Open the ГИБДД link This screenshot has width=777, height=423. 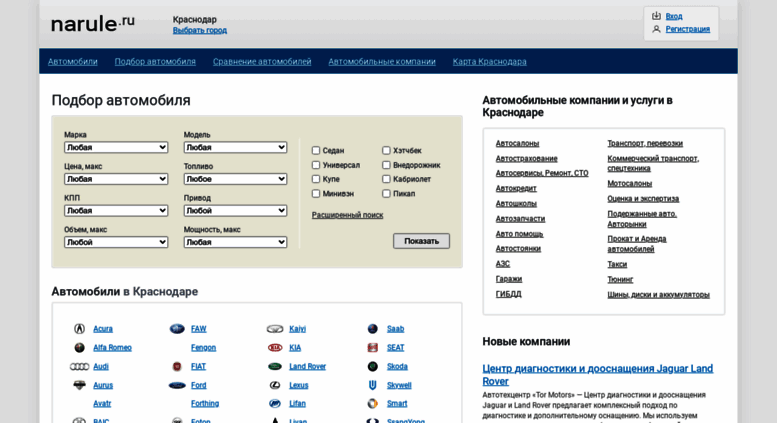point(508,294)
